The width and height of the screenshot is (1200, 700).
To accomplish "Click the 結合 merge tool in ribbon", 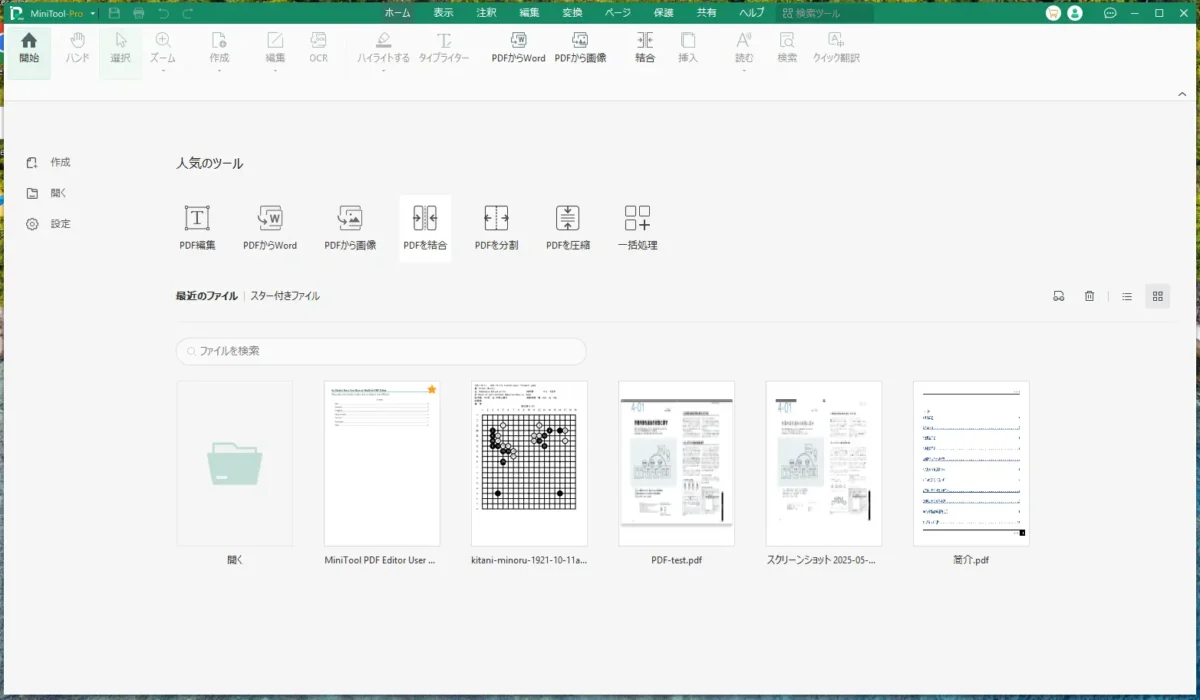I will [645, 48].
